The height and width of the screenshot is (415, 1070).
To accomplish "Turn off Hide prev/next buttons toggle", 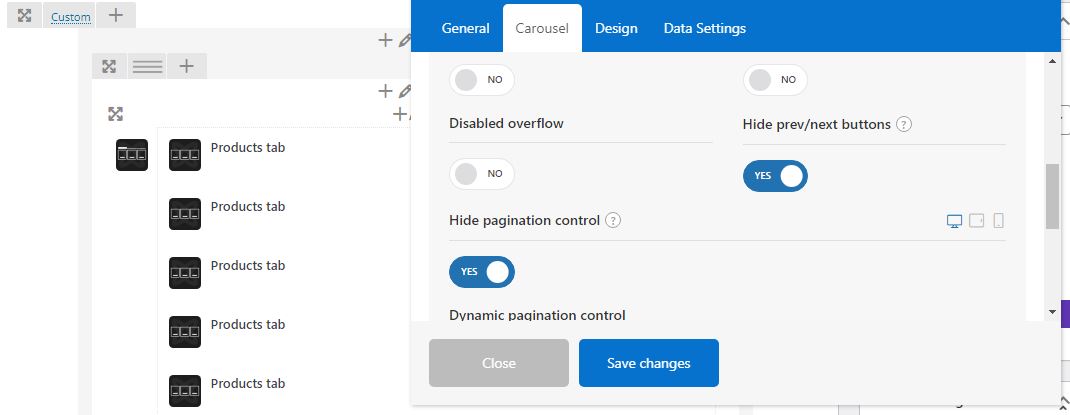I will point(775,176).
